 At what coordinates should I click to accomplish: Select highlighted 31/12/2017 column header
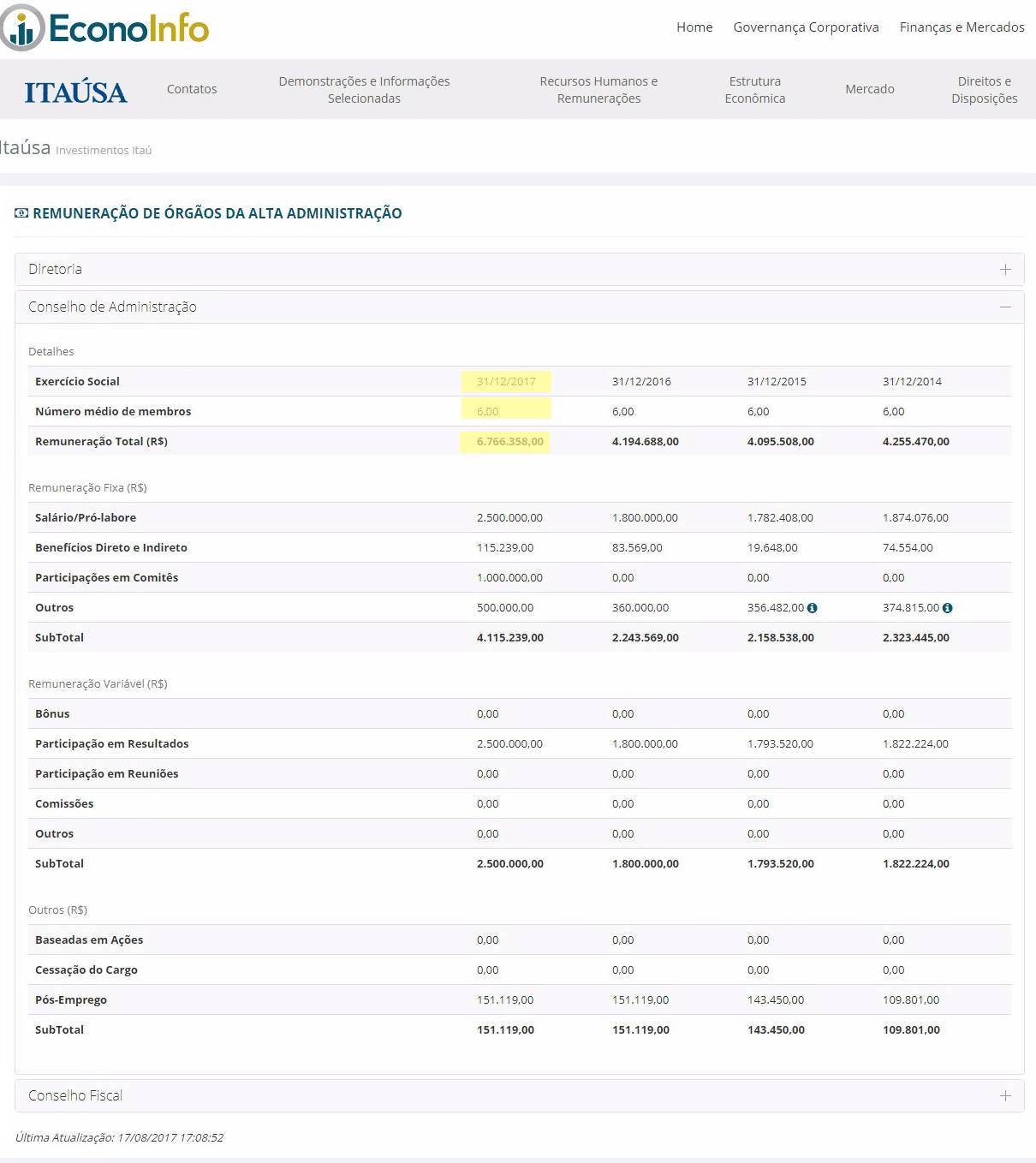(x=506, y=382)
